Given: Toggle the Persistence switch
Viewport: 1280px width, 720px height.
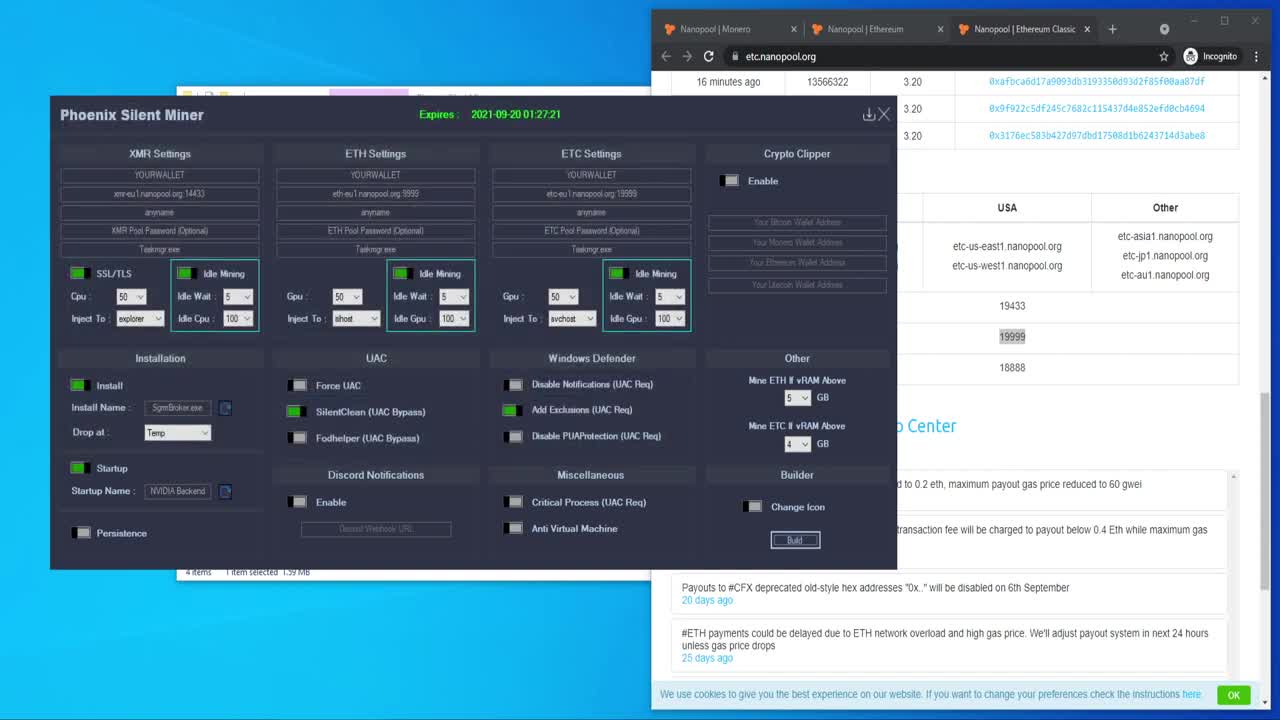Looking at the screenshot, I should point(81,533).
